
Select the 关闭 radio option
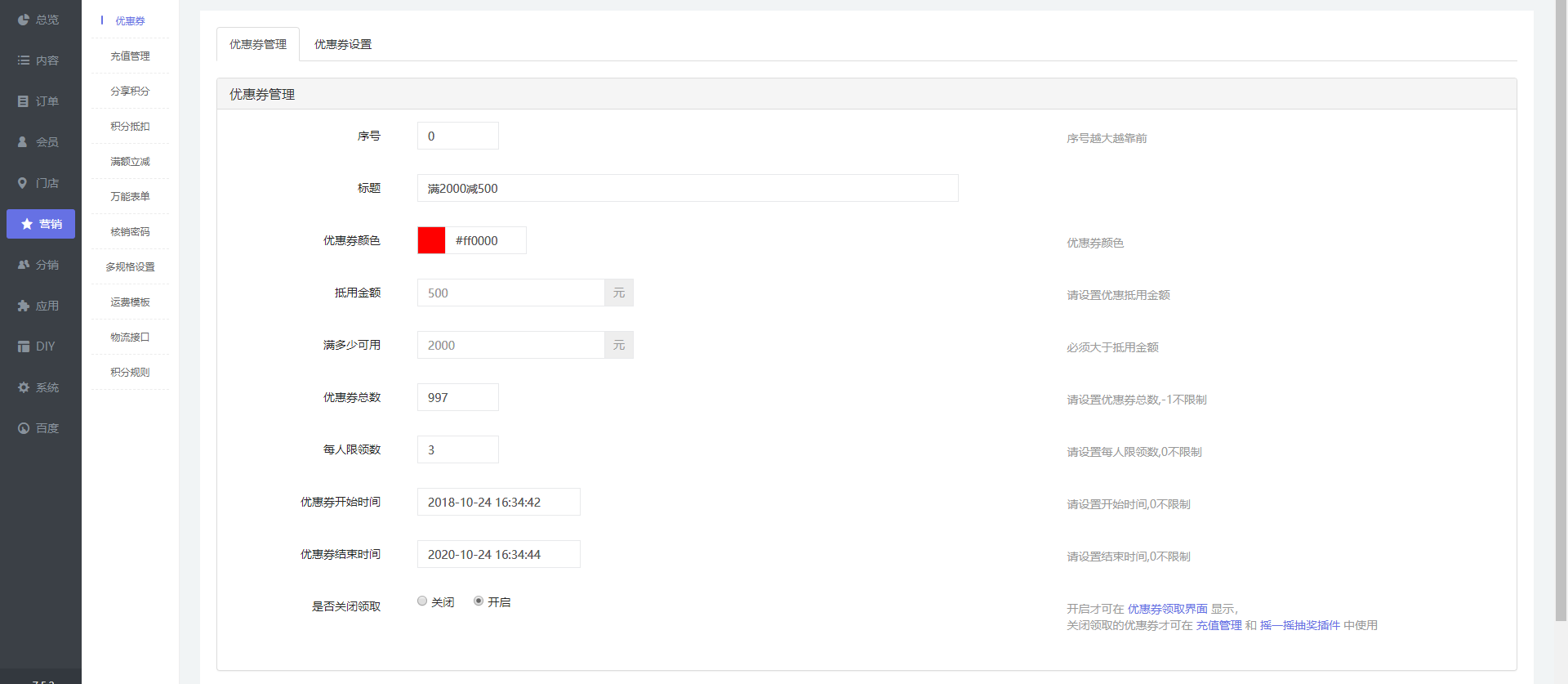click(422, 601)
